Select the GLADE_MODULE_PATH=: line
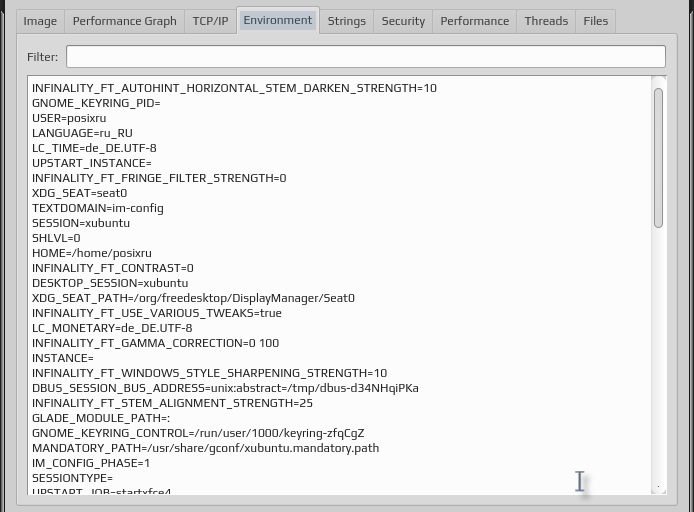Viewport: 694px width, 512px height. point(101,419)
